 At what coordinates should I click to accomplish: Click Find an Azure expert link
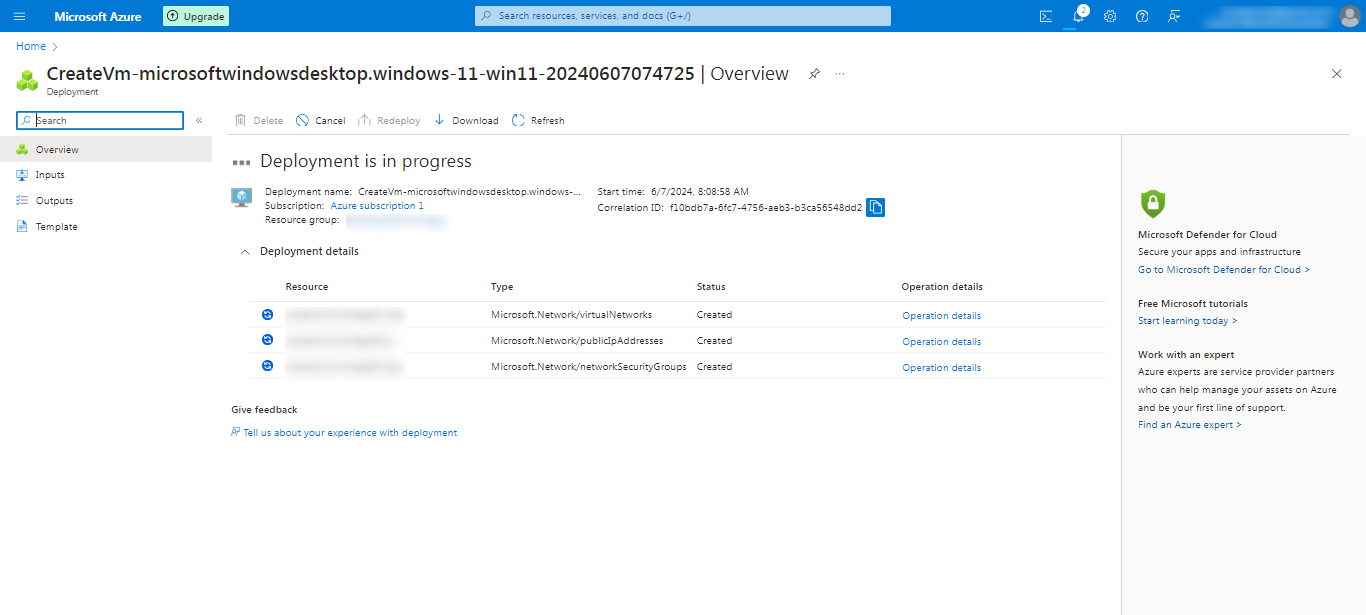pyautogui.click(x=1190, y=425)
